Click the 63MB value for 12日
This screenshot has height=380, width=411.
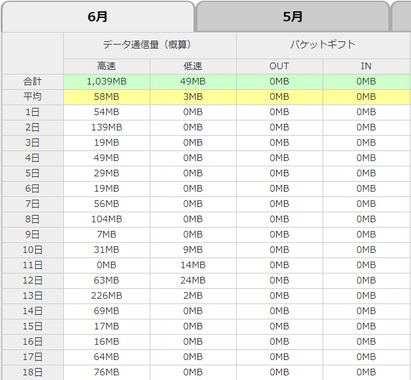pos(107,281)
